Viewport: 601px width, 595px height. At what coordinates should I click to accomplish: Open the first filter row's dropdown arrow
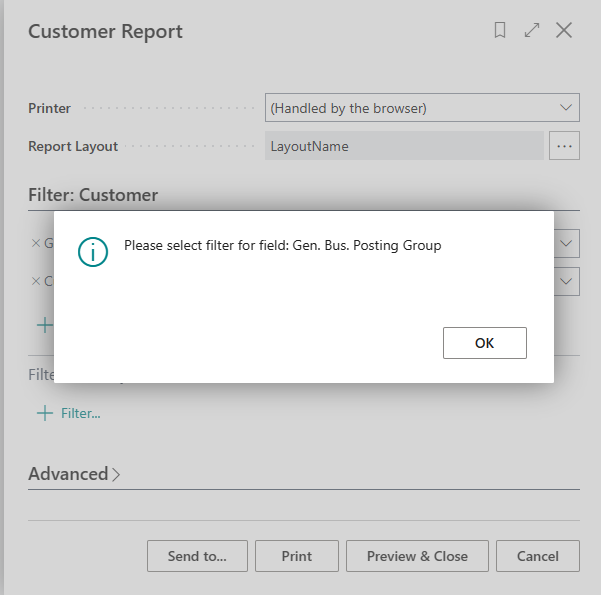tap(567, 243)
